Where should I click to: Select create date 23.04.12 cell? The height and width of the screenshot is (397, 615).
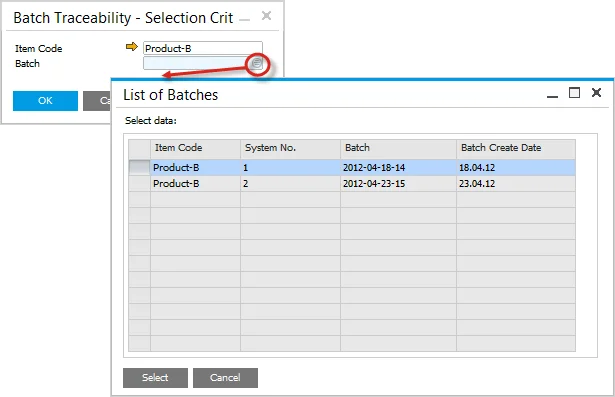pyautogui.click(x=516, y=184)
